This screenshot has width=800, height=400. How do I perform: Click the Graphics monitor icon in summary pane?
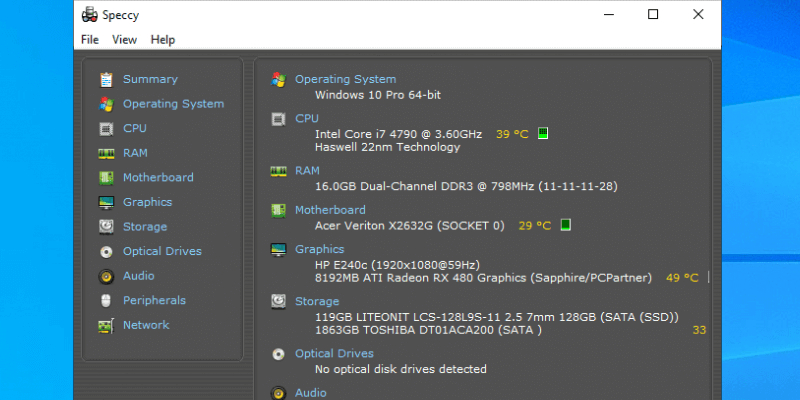(279, 249)
